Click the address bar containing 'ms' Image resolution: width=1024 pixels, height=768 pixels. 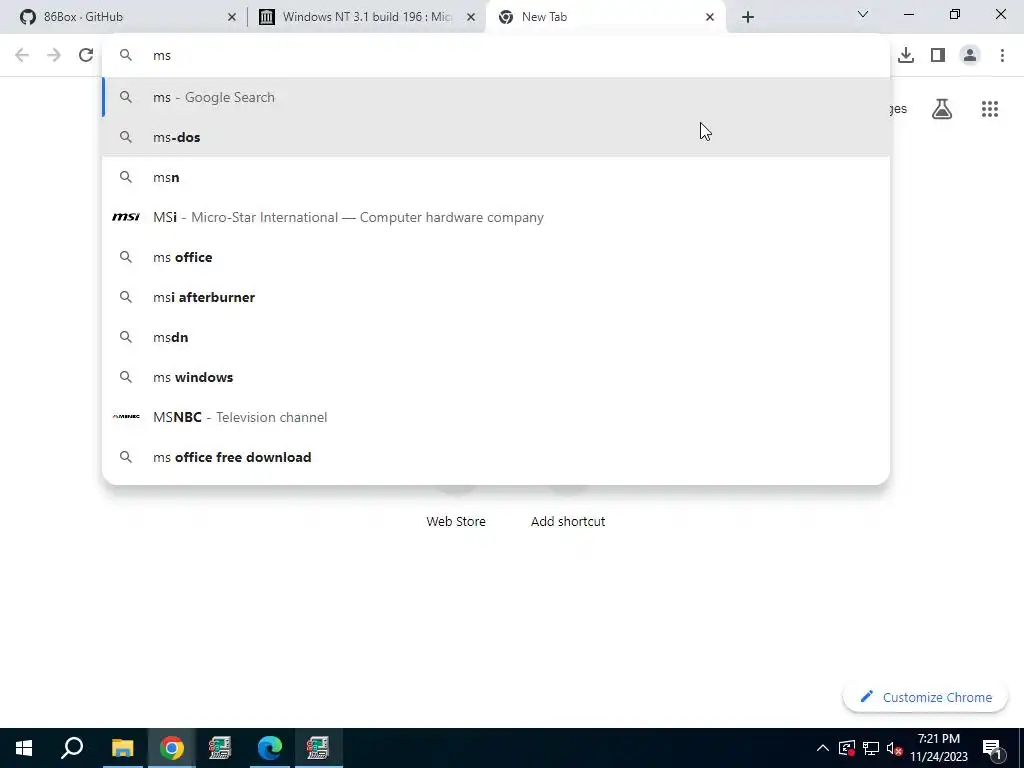coord(496,56)
